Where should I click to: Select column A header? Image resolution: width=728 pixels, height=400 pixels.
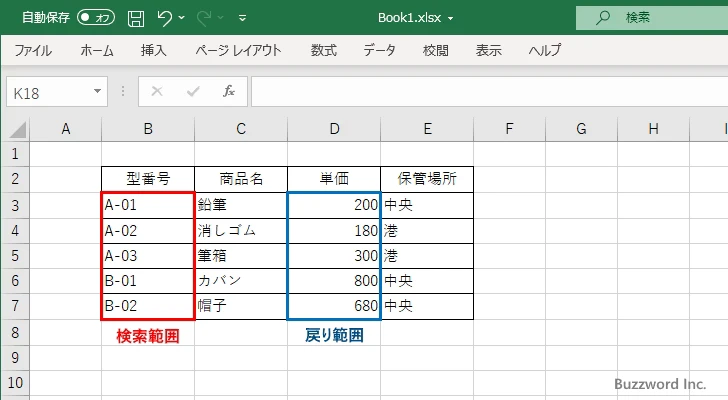(65, 129)
